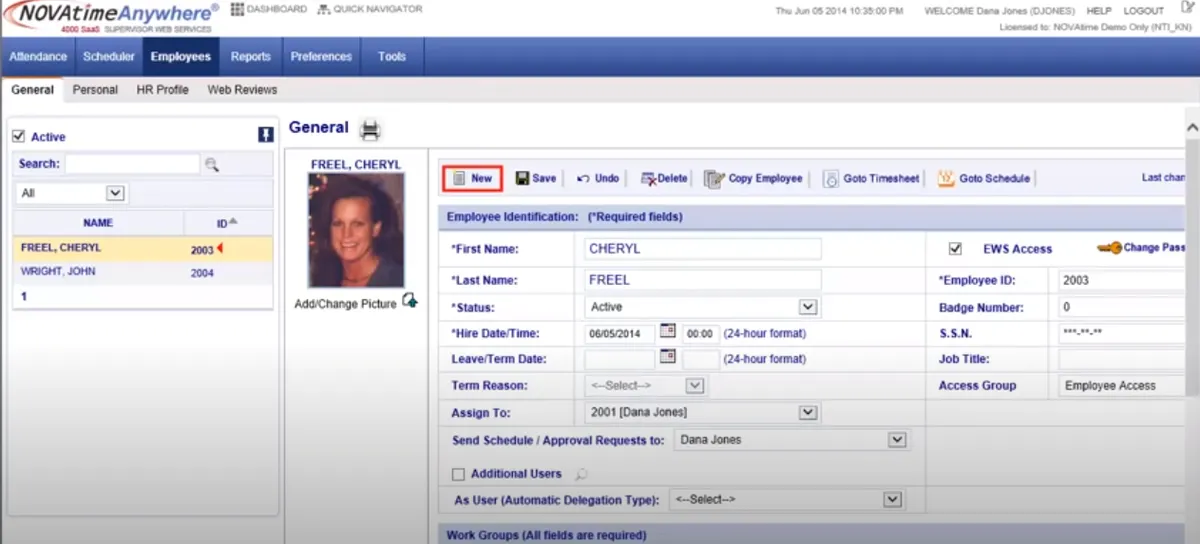Image resolution: width=1200 pixels, height=544 pixels.
Task: Click the Delete employee toolbar icon
Action: click(649, 178)
